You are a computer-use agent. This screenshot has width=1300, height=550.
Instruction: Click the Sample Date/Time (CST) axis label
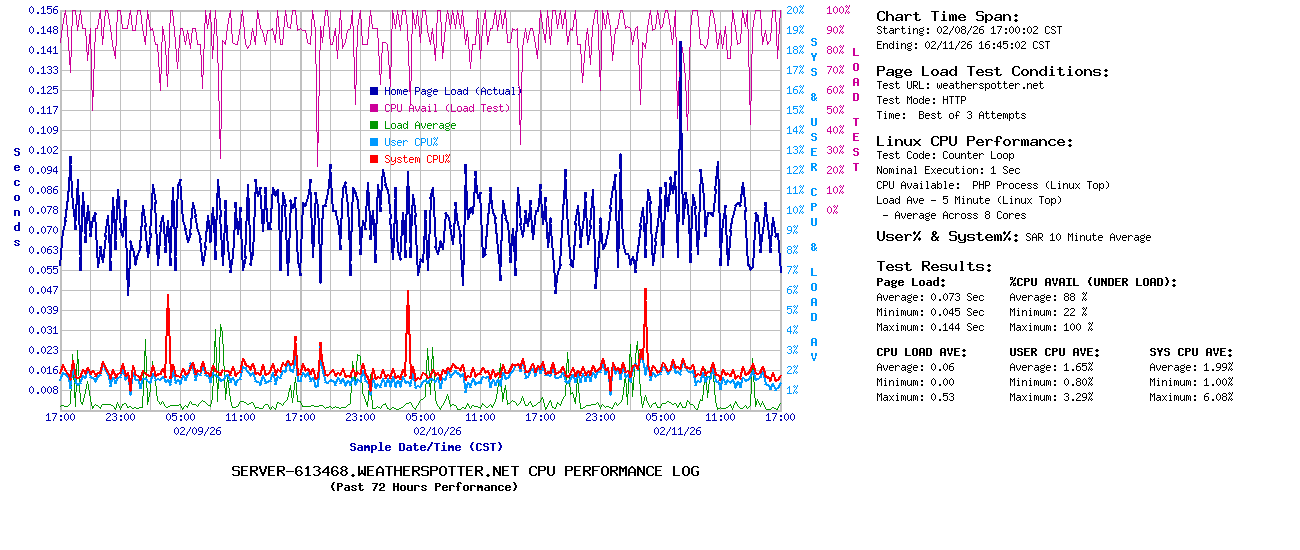pyautogui.click(x=426, y=447)
